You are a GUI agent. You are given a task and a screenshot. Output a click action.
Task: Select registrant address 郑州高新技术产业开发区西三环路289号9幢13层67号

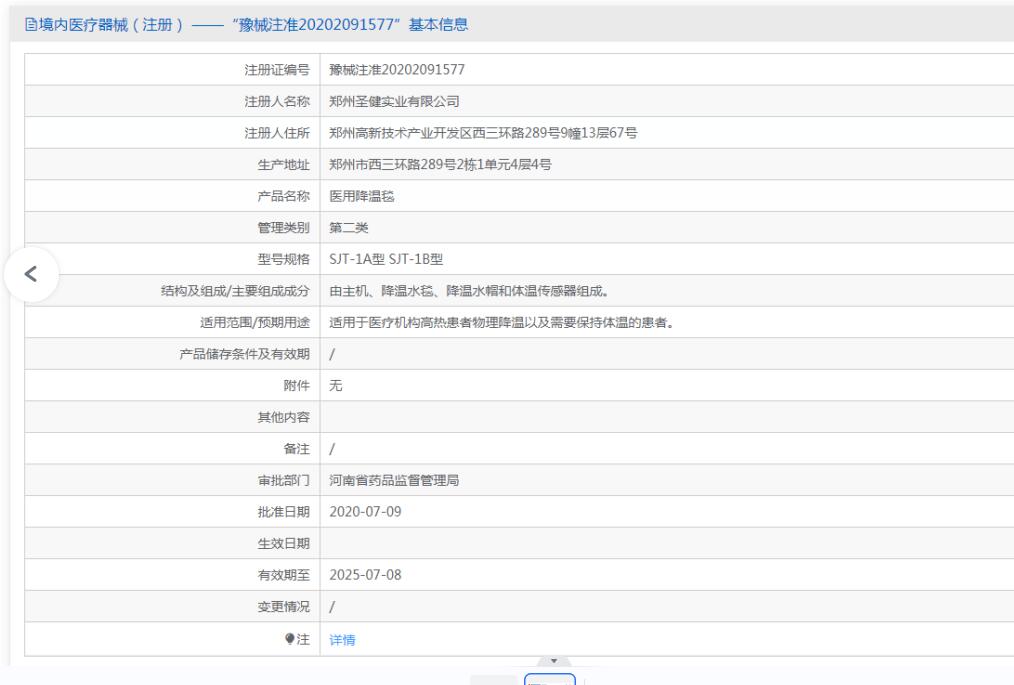(x=483, y=133)
